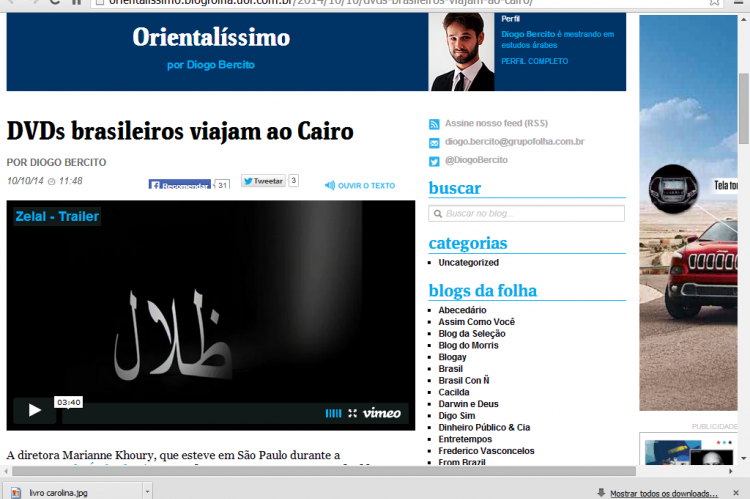Open Darwin e Deus link
Viewport: 750px width, 499px height.
468,404
